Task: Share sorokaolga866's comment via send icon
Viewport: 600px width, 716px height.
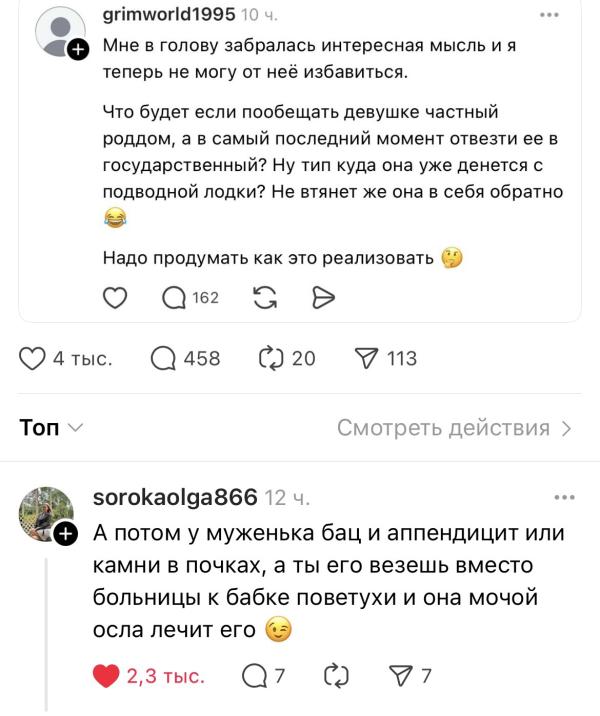Action: (403, 677)
